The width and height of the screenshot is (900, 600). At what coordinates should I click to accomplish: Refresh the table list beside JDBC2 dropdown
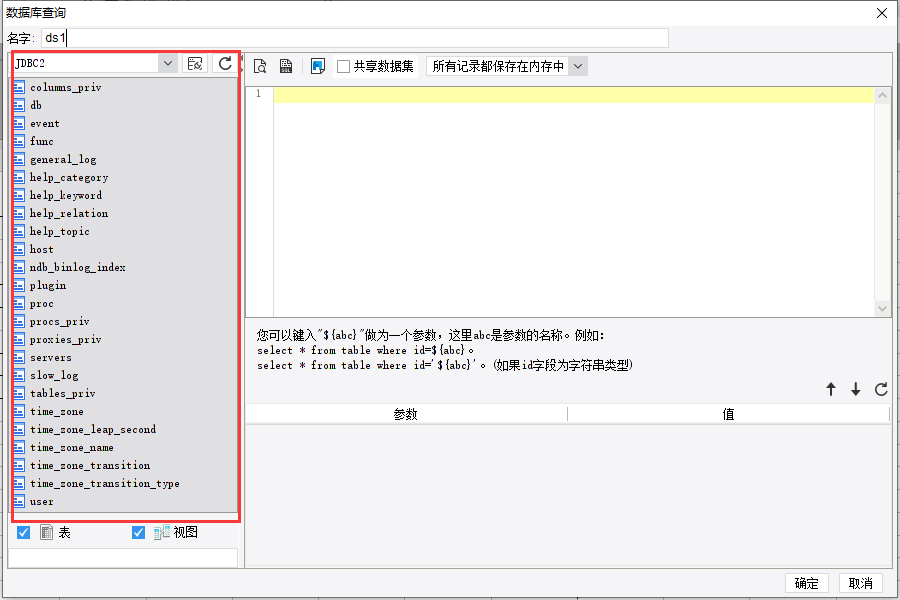point(225,63)
